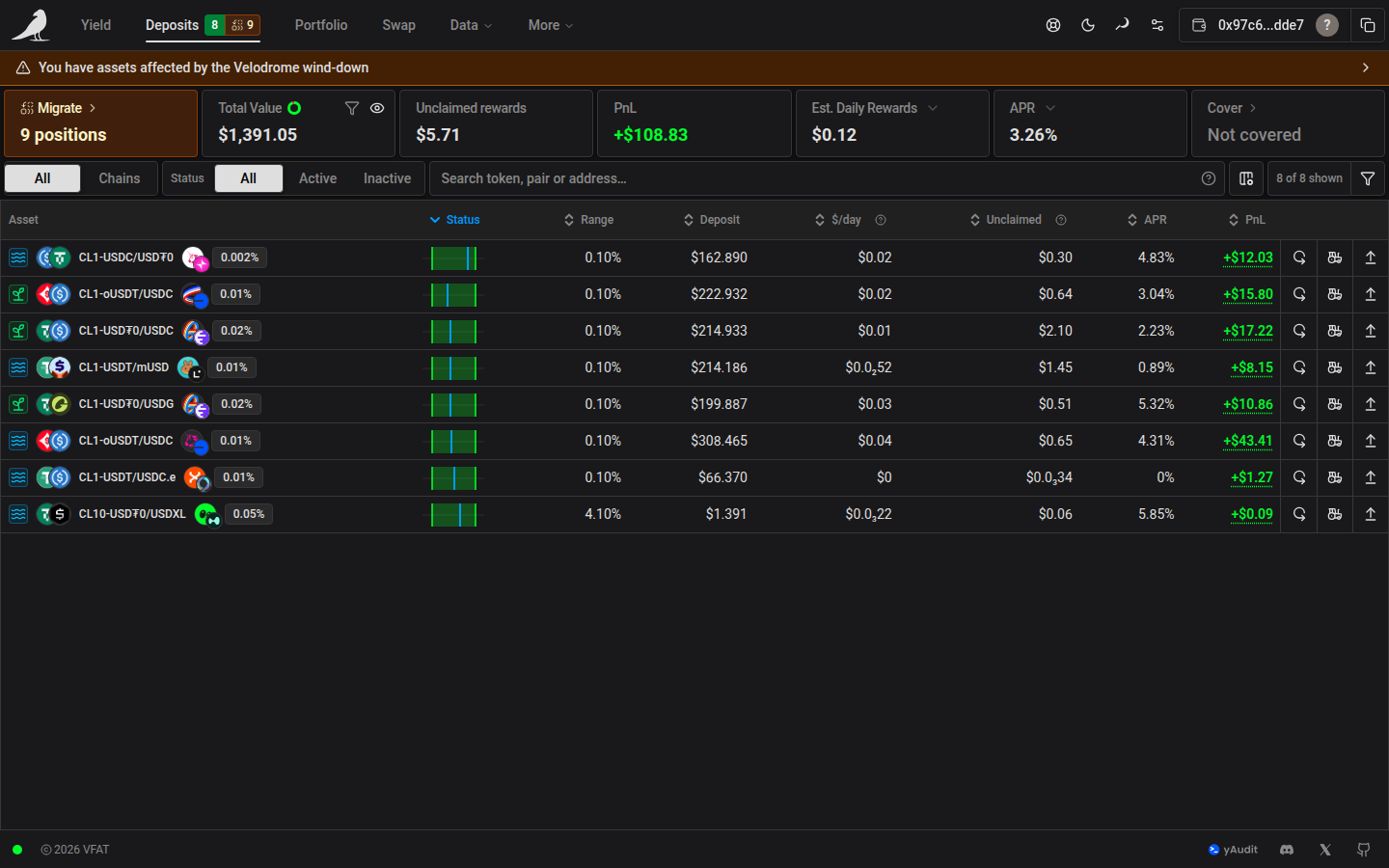This screenshot has width=1389, height=868.
Task: Go to the Yield tab
Action: (x=95, y=25)
